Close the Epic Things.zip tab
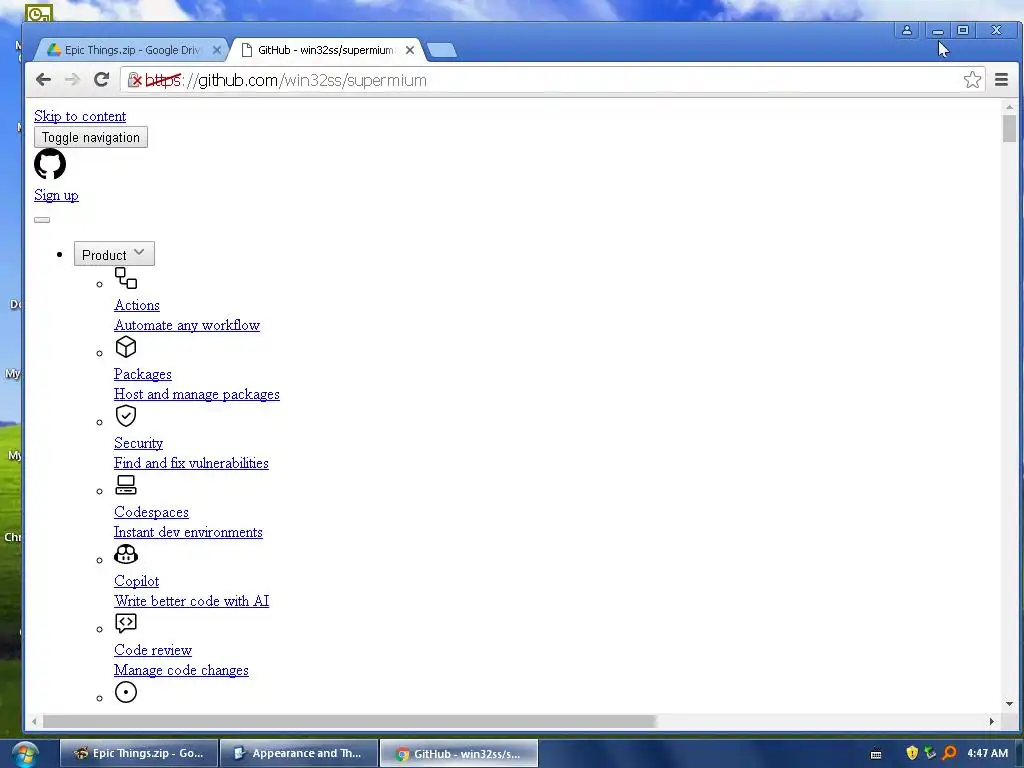This screenshot has width=1024, height=768. click(x=217, y=50)
